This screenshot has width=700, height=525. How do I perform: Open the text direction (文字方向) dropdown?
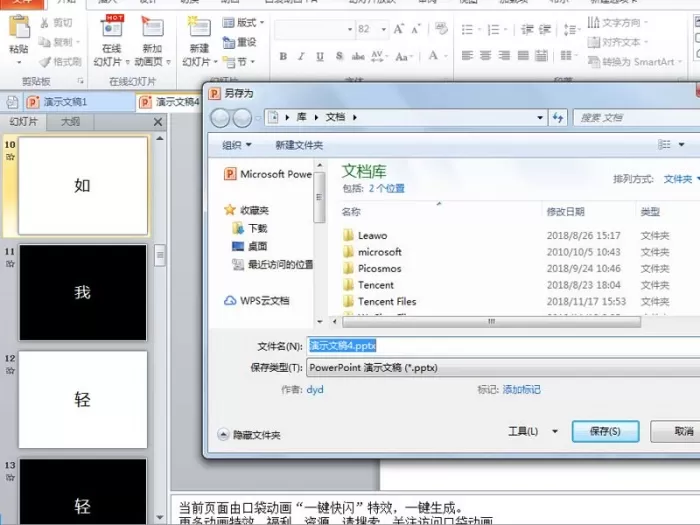coord(618,22)
